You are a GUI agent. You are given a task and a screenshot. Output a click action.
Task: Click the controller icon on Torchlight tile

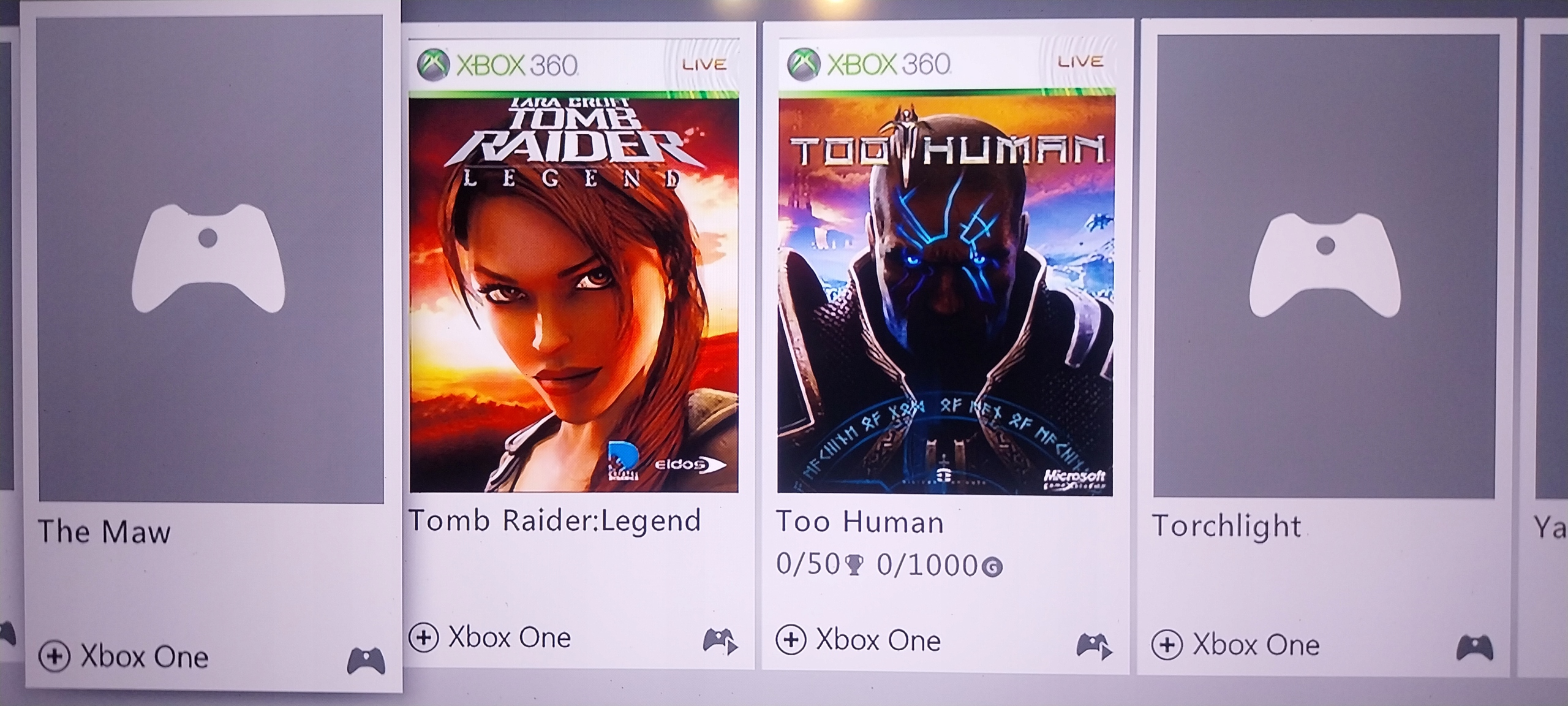(1474, 648)
